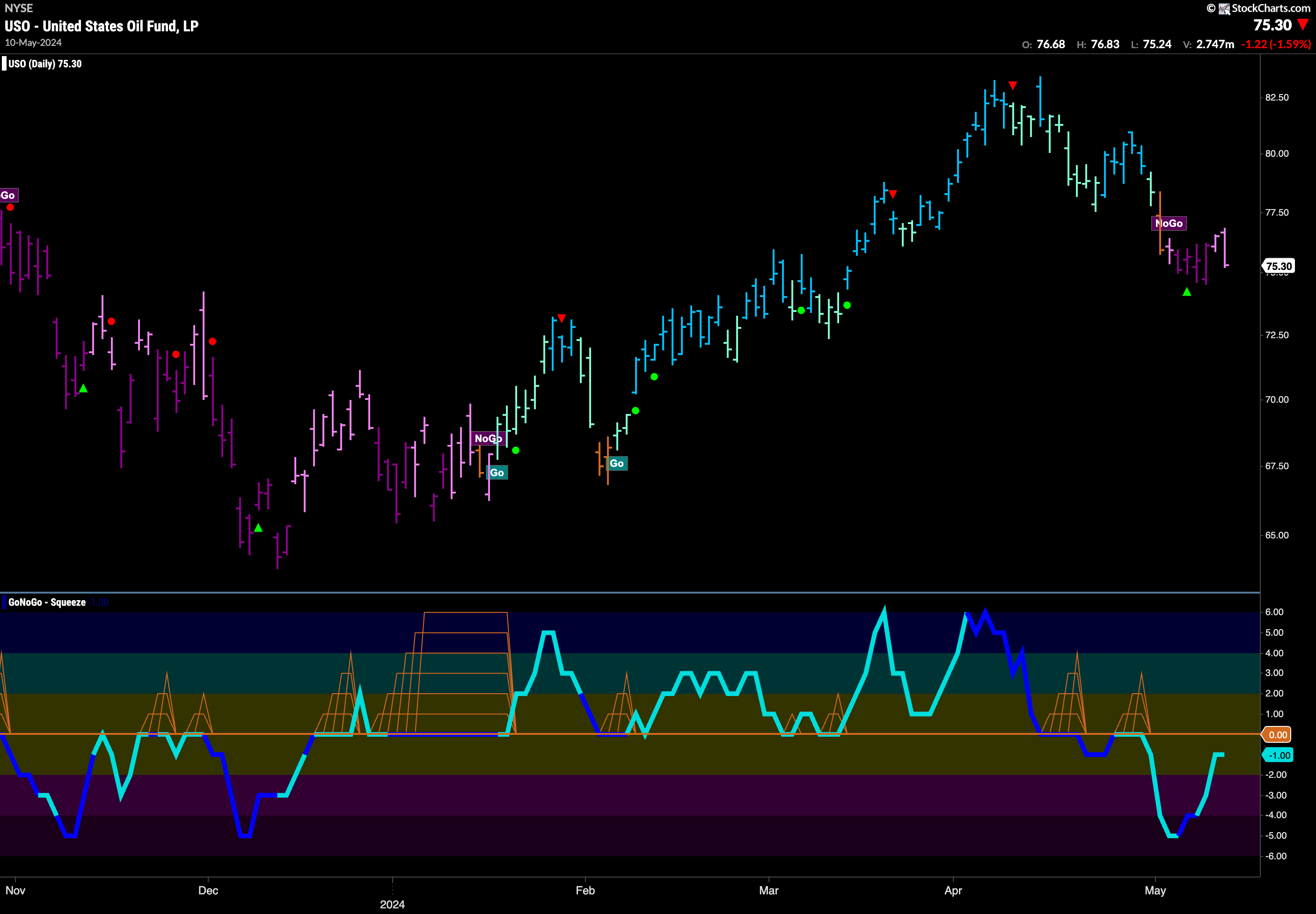Click the NoGo label in mid-January
This screenshot has height=914, width=1316.
488,438
